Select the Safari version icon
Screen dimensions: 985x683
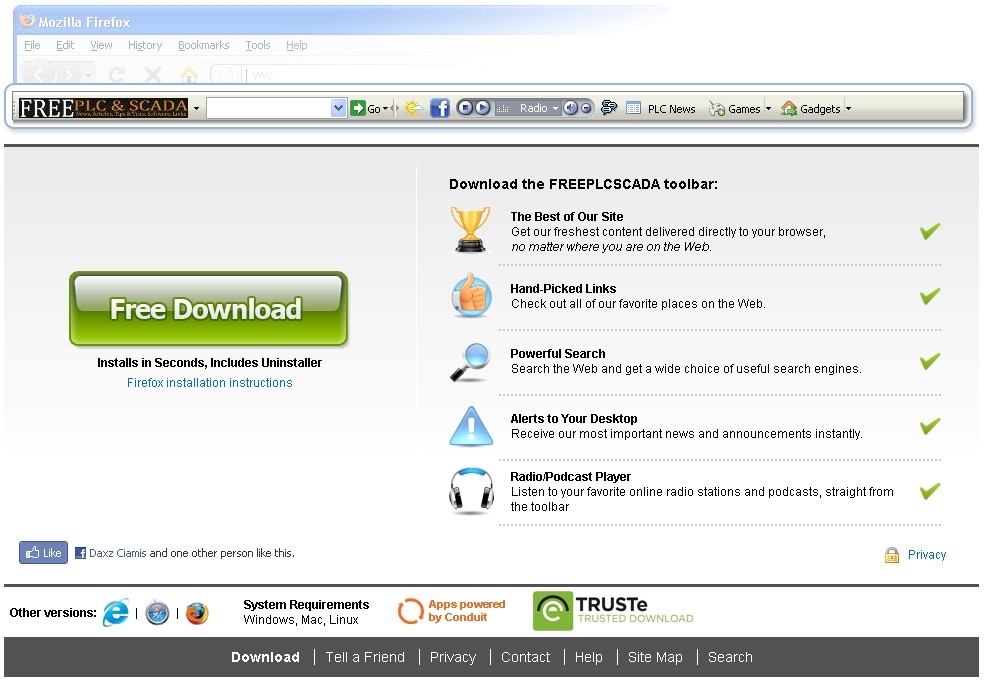tap(157, 613)
